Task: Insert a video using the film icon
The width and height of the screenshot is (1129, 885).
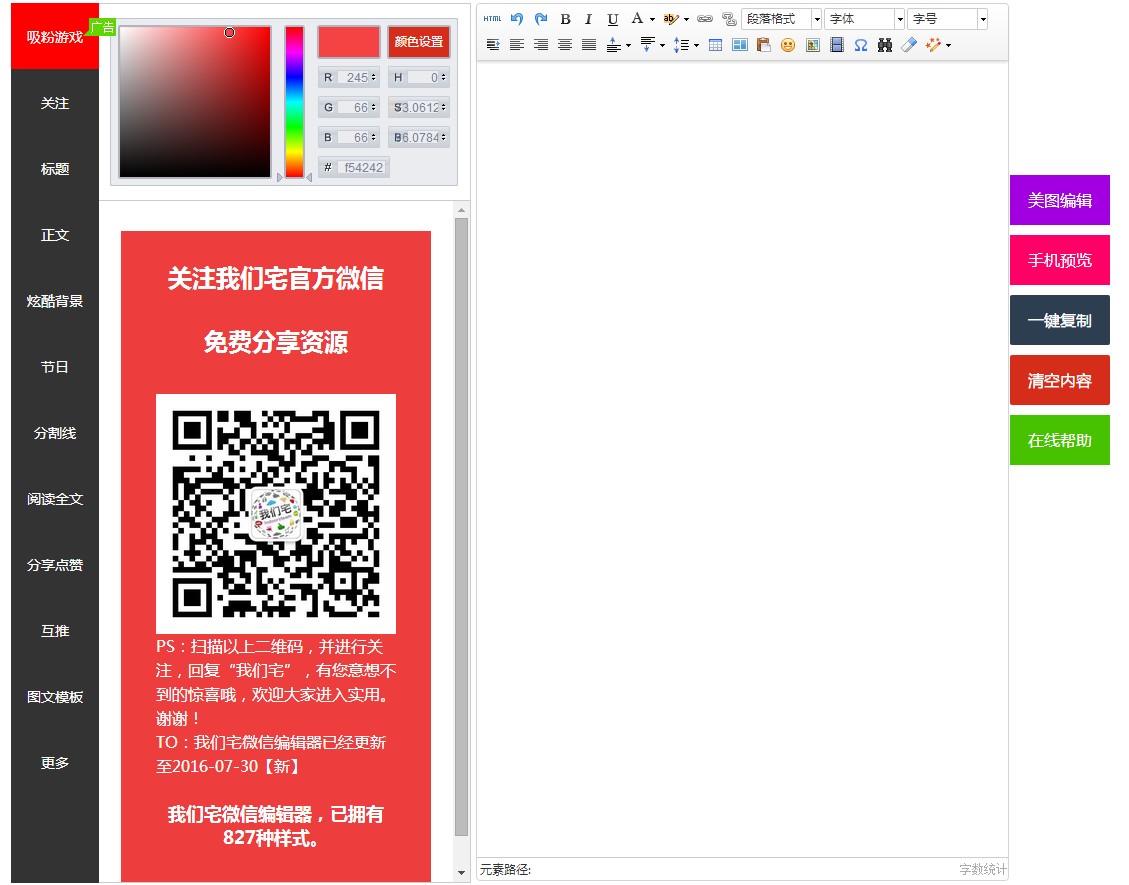Action: click(x=836, y=45)
